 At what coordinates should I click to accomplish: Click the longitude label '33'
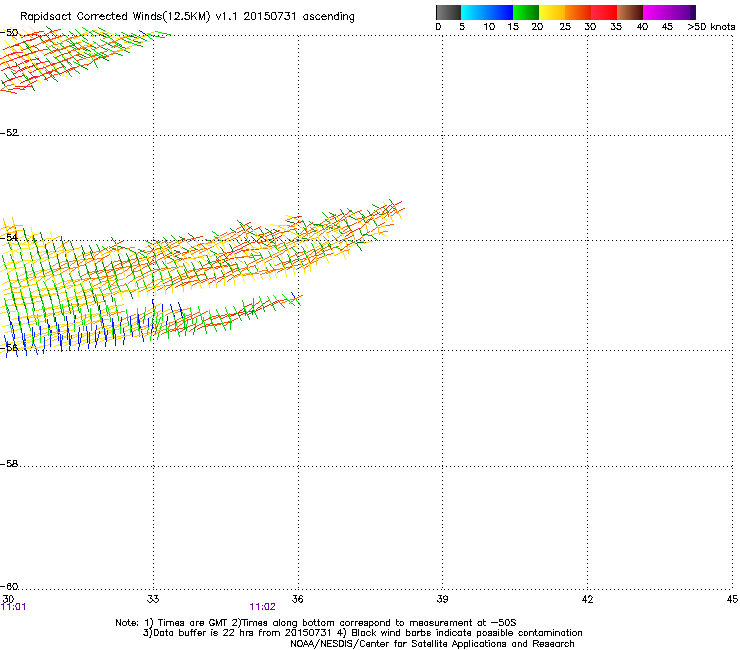[x=153, y=599]
